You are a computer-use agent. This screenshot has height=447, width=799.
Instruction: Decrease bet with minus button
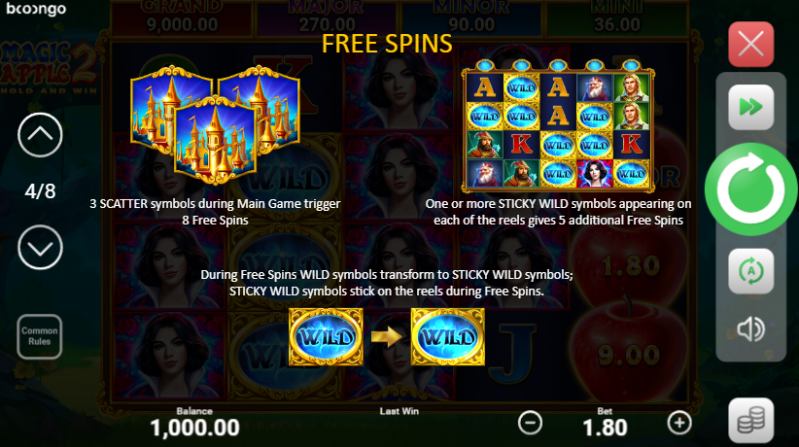click(530, 423)
